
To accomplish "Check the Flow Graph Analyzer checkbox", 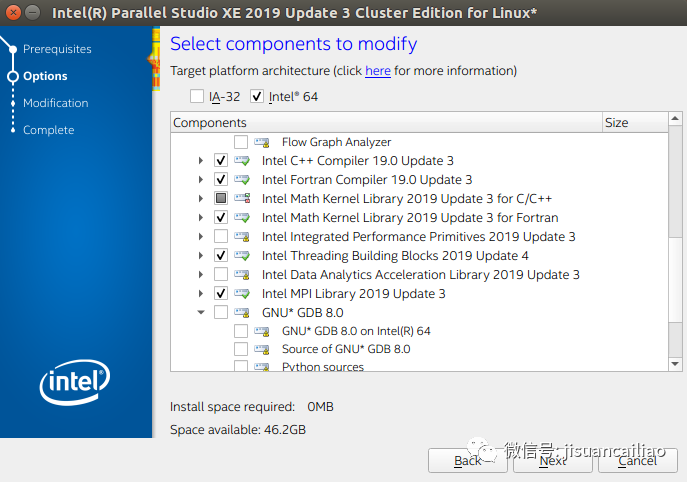I will pos(241,142).
